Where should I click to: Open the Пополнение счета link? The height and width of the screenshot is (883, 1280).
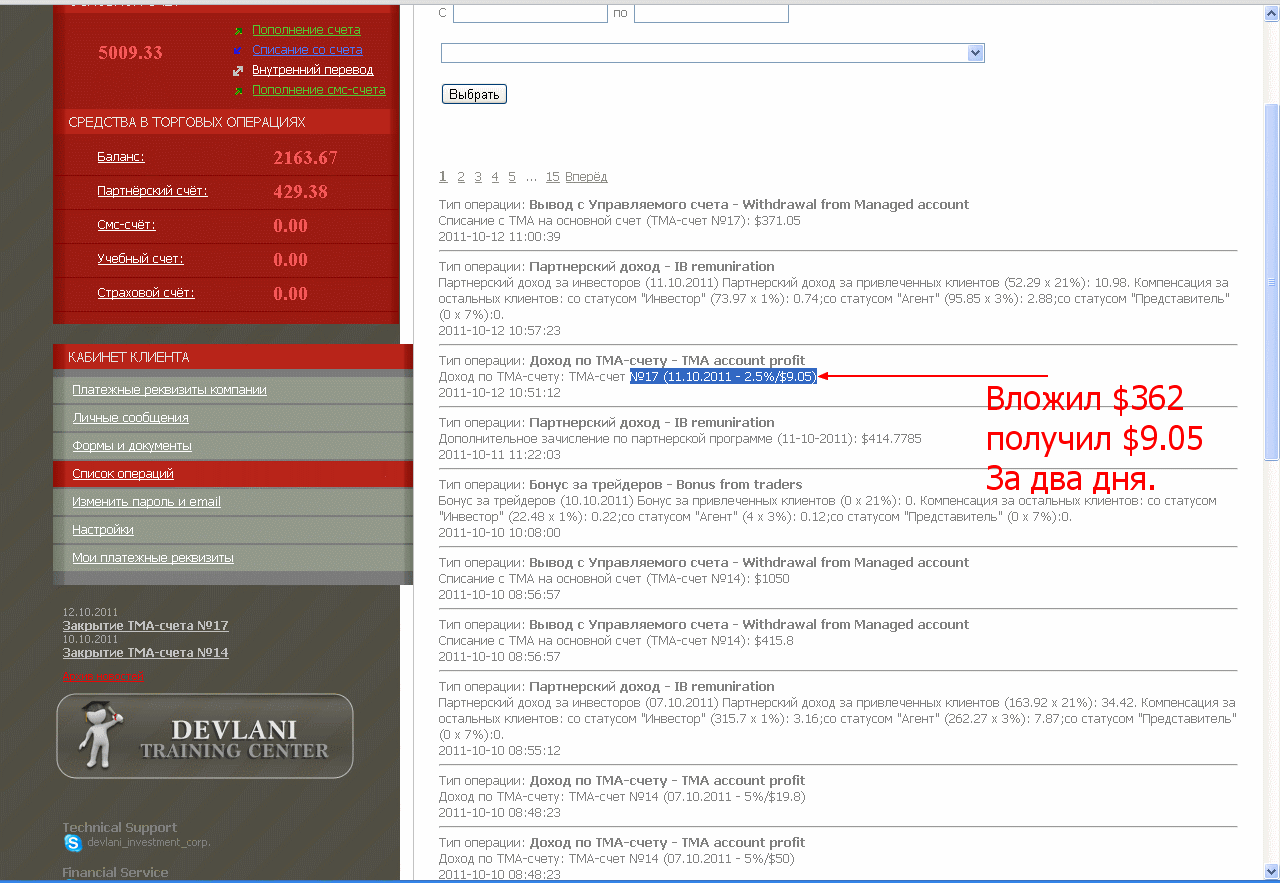(306, 30)
